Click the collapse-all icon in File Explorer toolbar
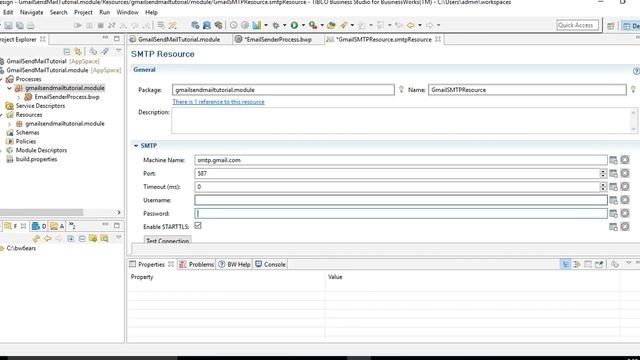The width and height of the screenshot is (640, 360). click(82, 238)
